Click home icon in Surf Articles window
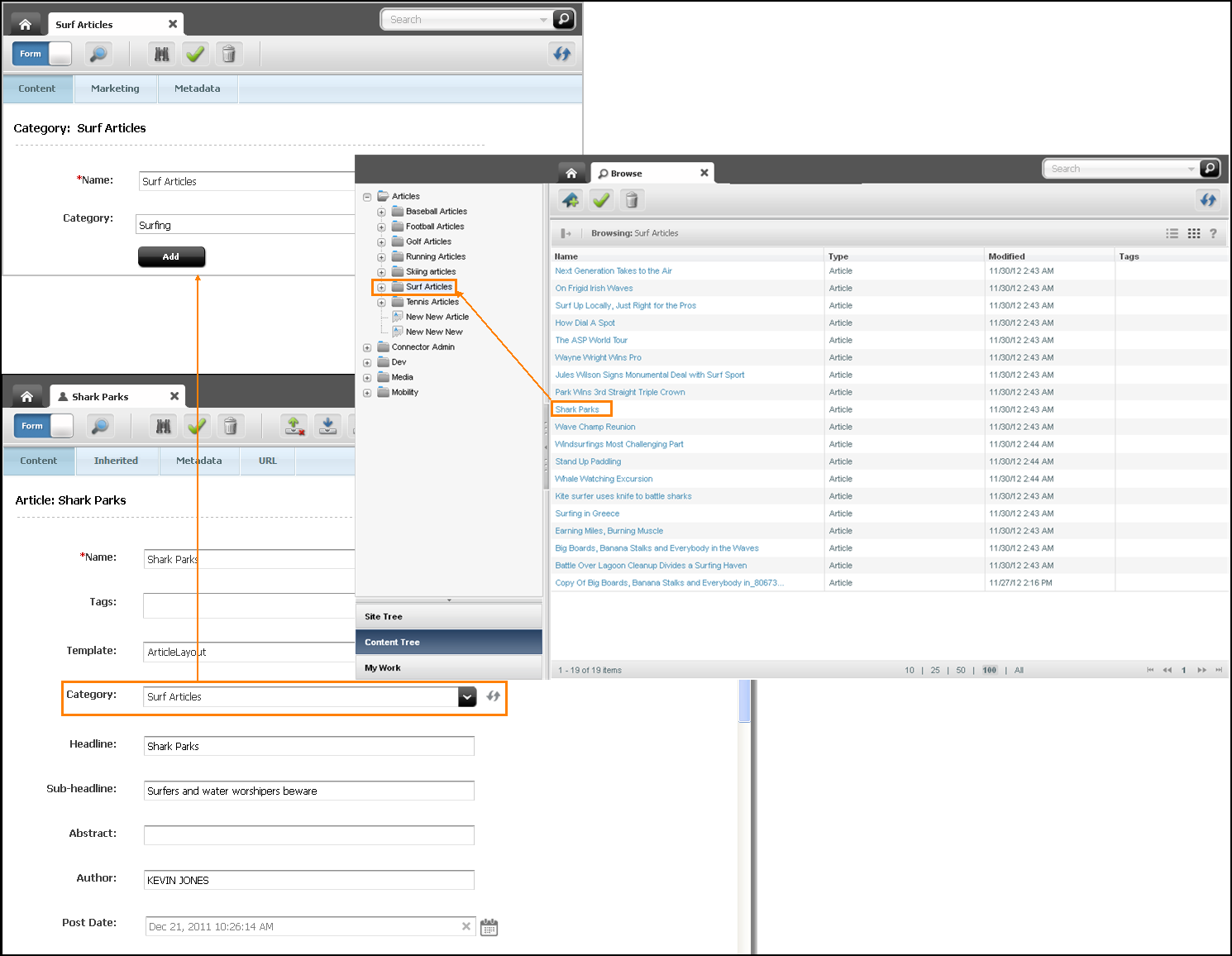The image size is (1232, 956). [25, 24]
